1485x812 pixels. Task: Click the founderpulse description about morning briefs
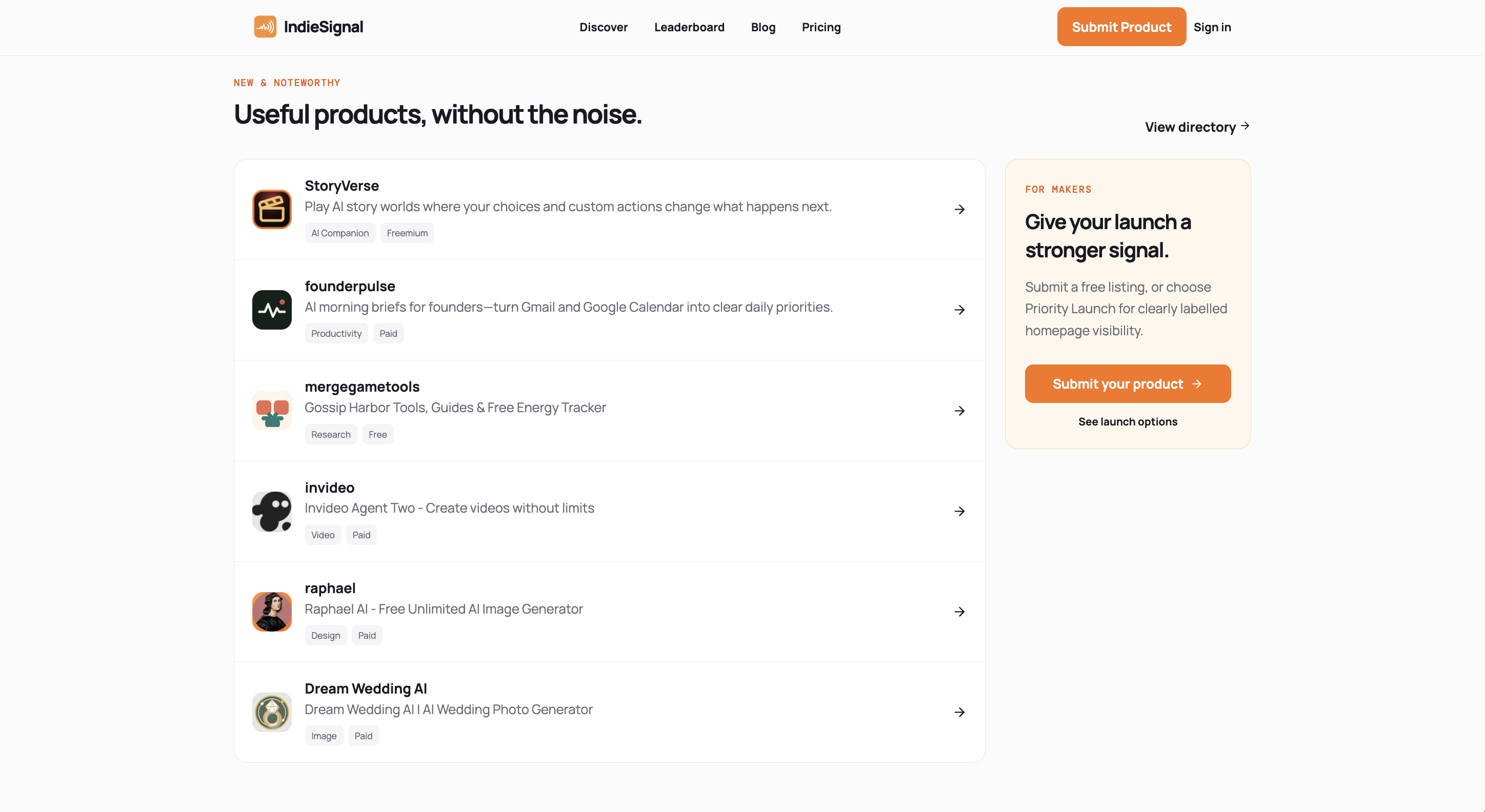click(x=568, y=307)
